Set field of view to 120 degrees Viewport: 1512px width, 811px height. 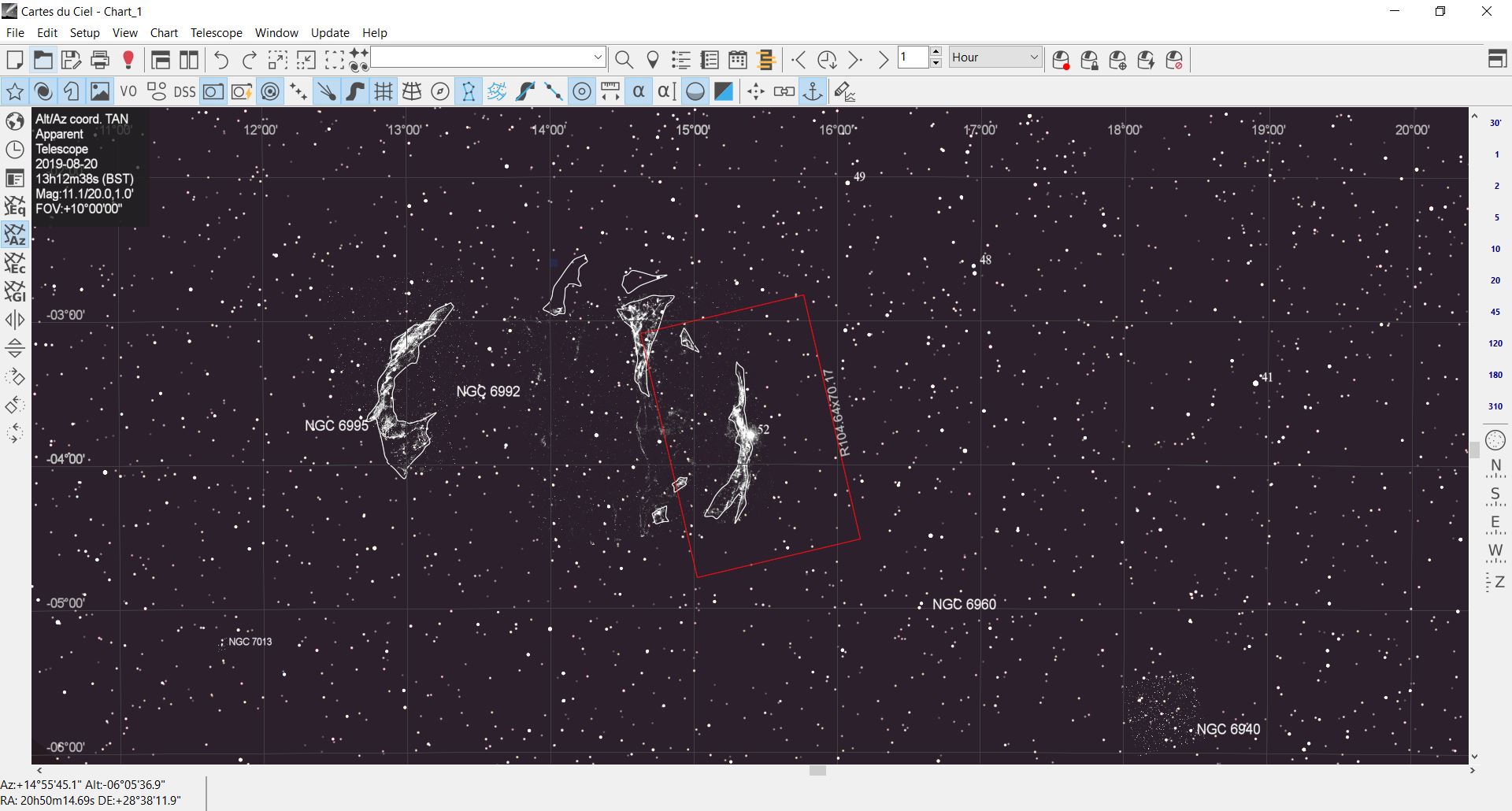tap(1495, 343)
